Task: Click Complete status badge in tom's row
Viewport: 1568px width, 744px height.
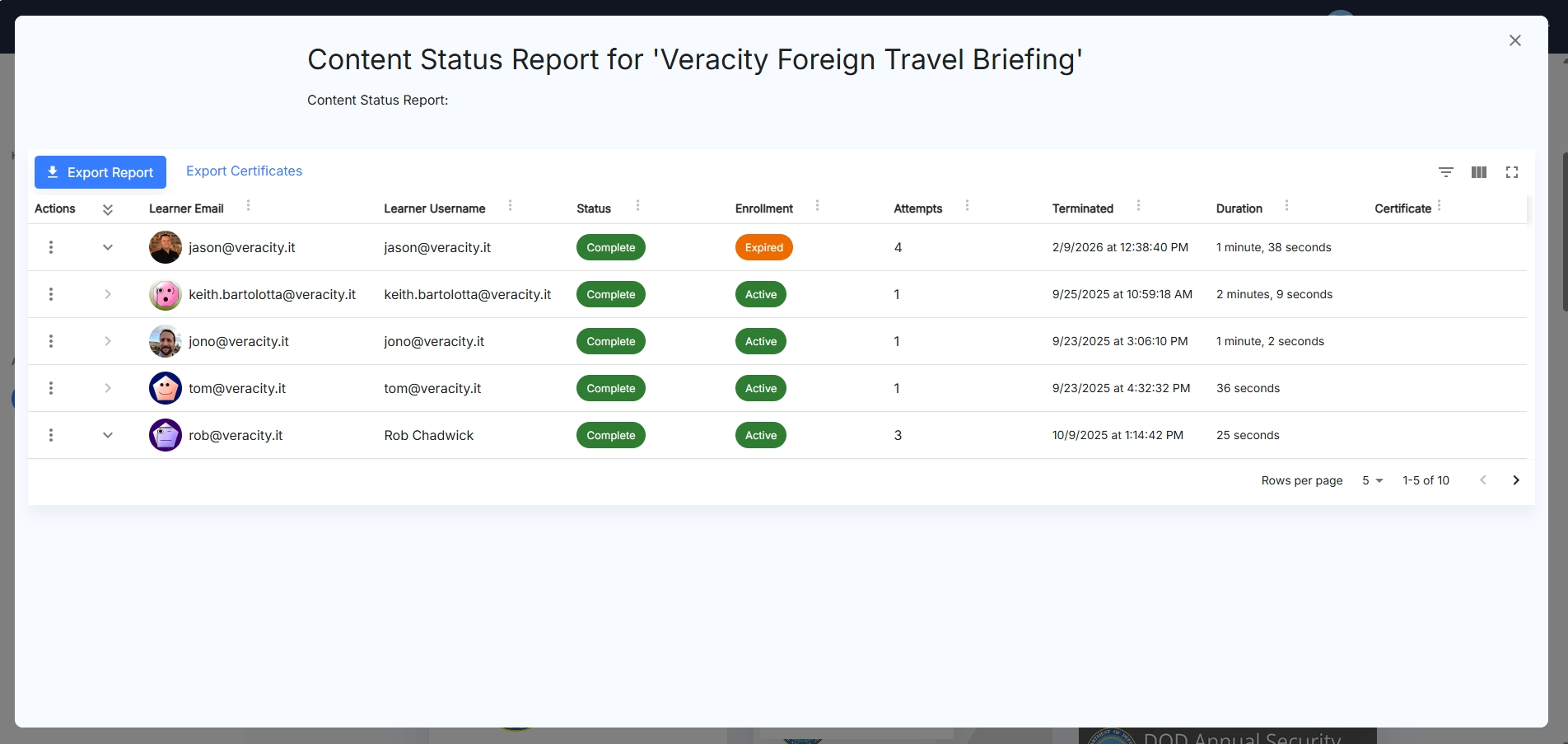Action: tap(611, 388)
